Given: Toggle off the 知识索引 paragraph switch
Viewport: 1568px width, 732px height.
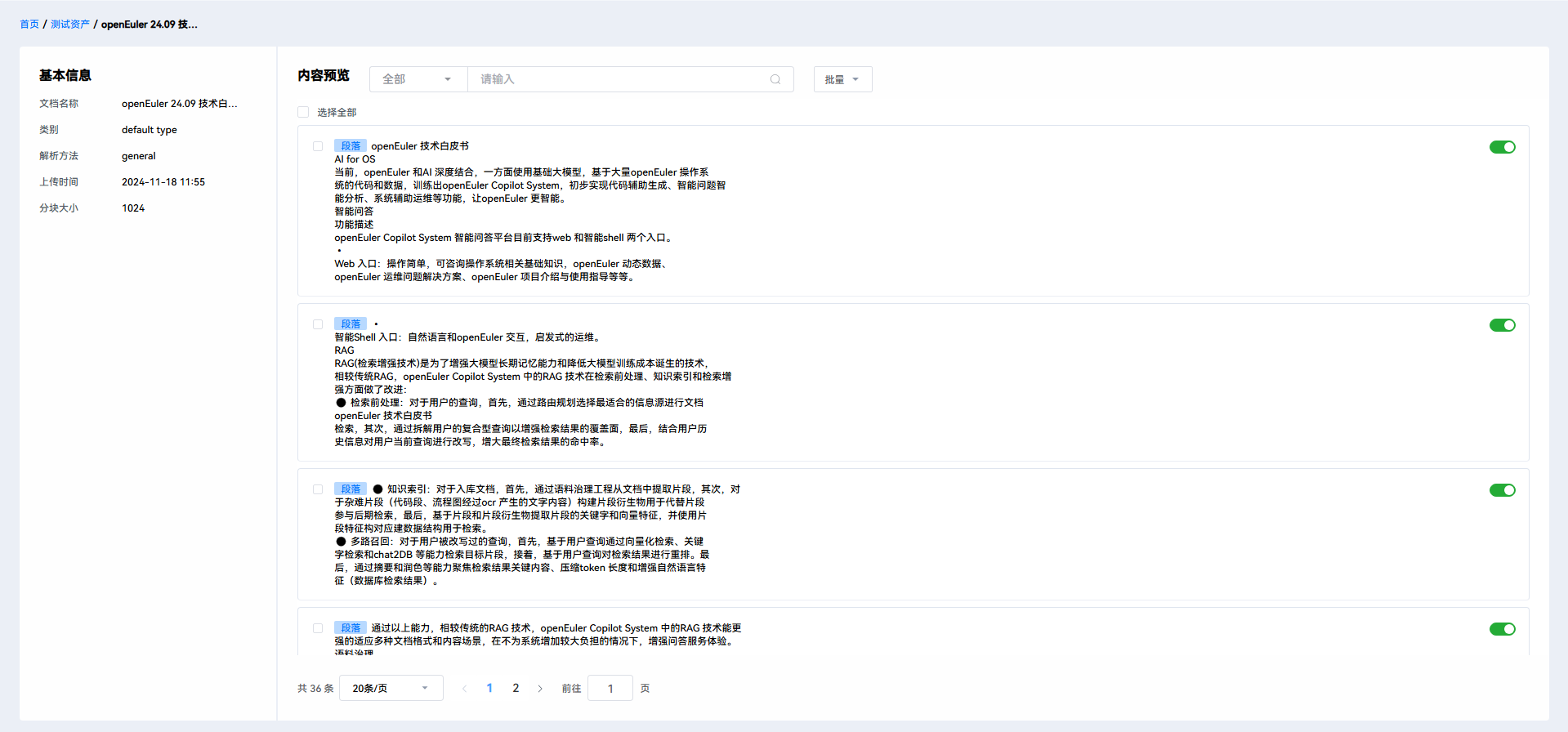Looking at the screenshot, I should click(x=1502, y=490).
